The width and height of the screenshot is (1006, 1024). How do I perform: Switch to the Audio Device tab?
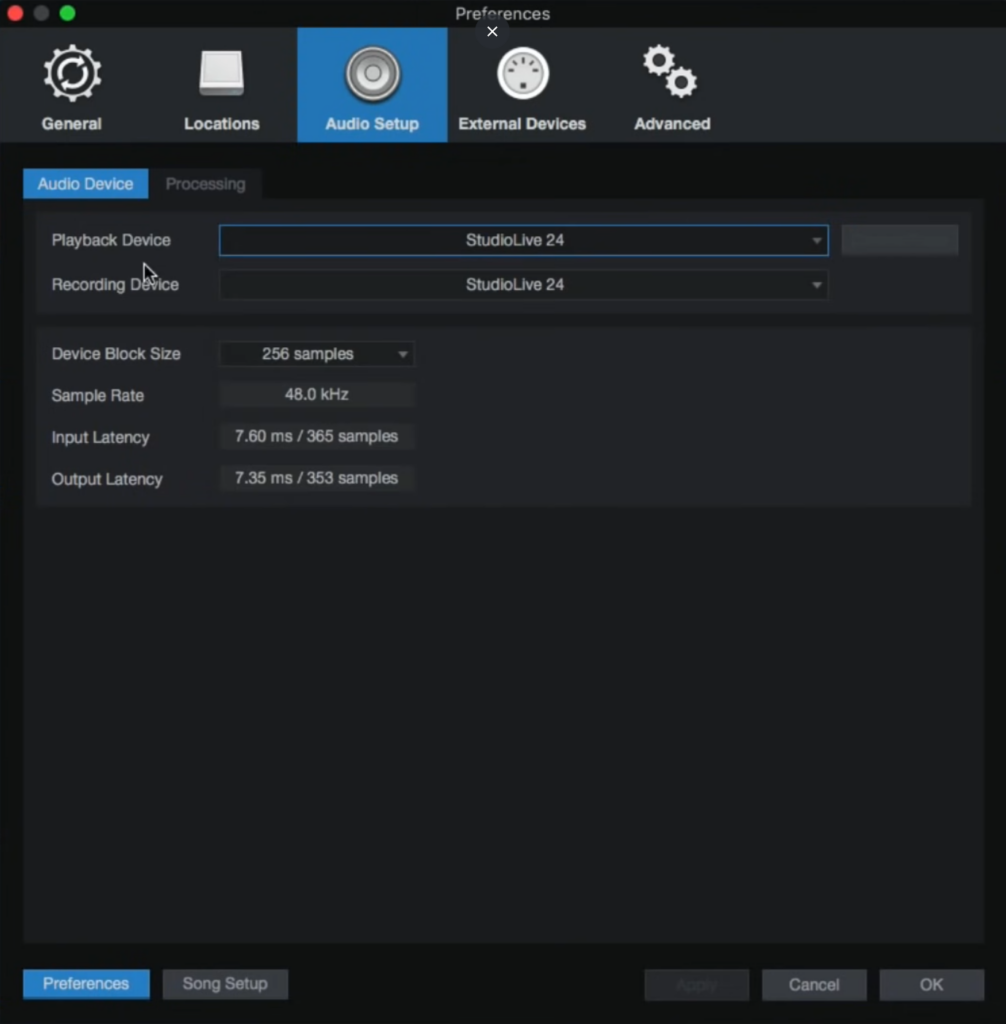point(86,184)
